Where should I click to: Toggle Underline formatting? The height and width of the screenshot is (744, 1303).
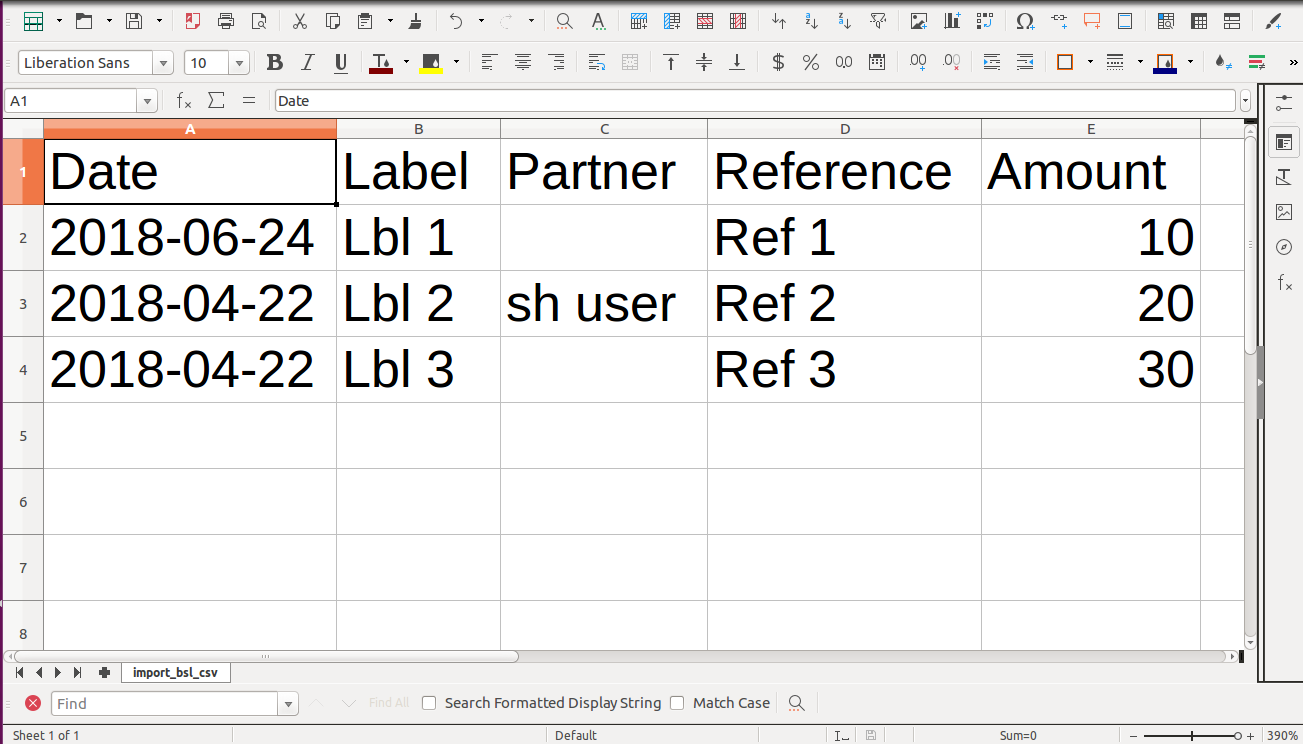[341, 62]
